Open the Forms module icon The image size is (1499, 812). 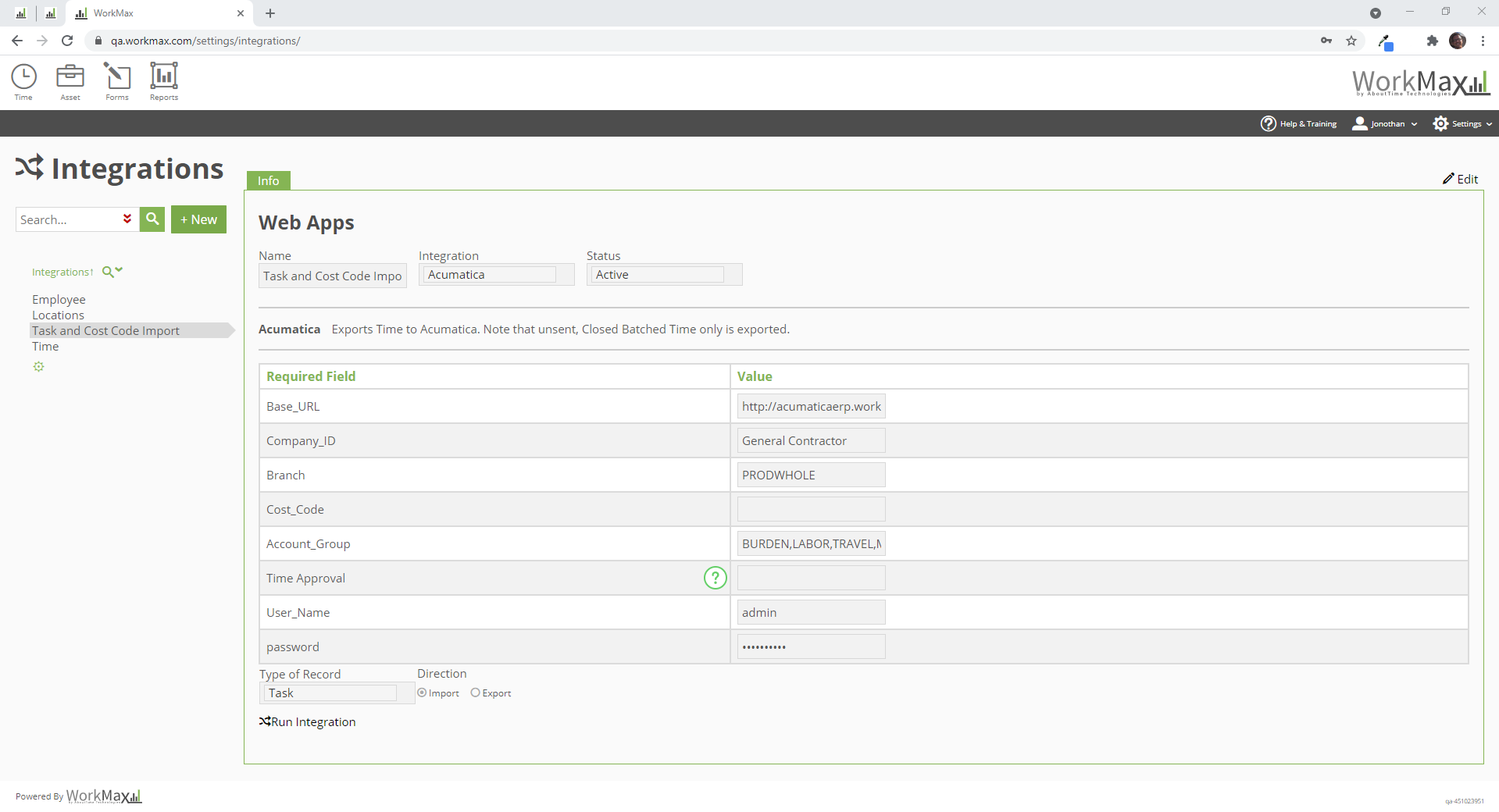pos(117,81)
